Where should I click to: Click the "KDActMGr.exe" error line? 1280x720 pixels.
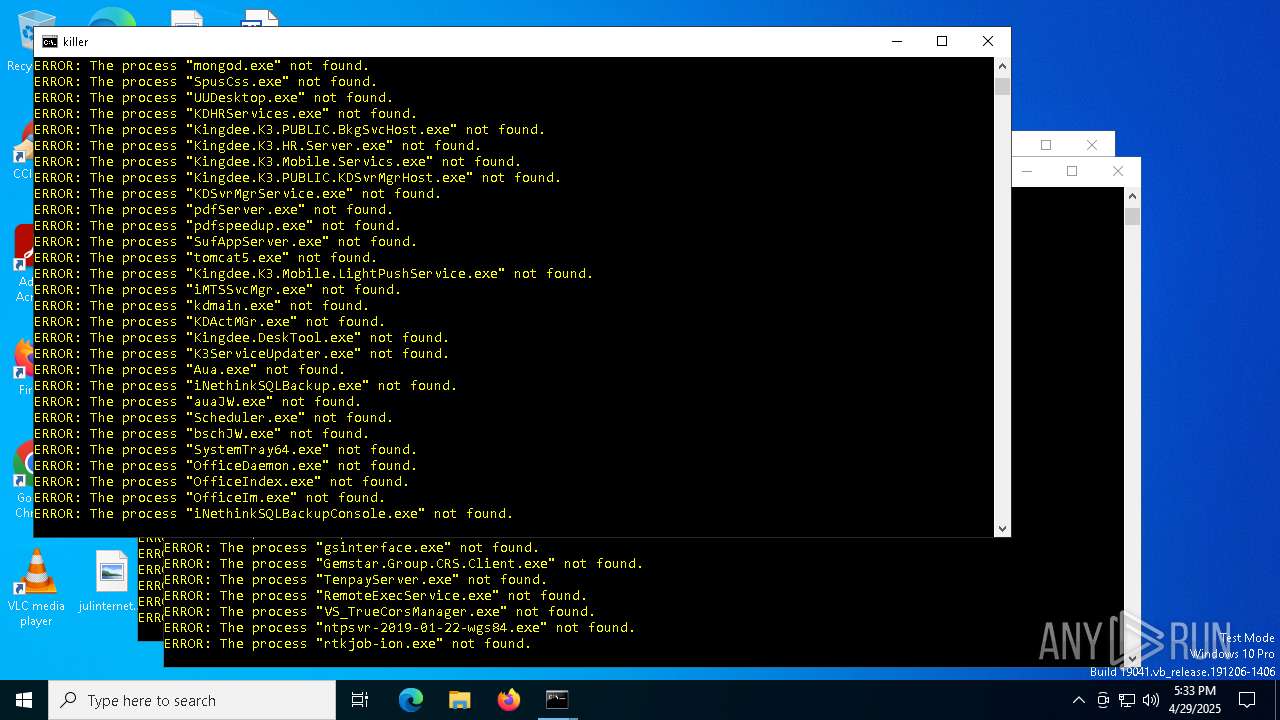[209, 322]
